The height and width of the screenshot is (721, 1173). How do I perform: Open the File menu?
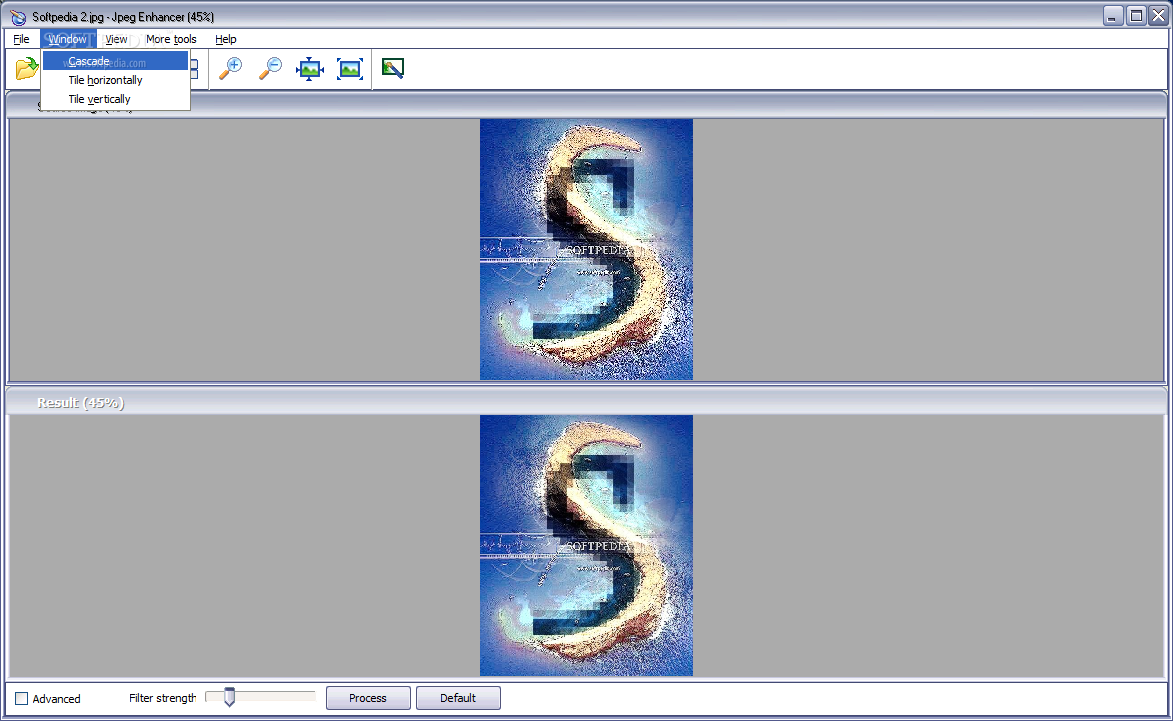click(21, 39)
